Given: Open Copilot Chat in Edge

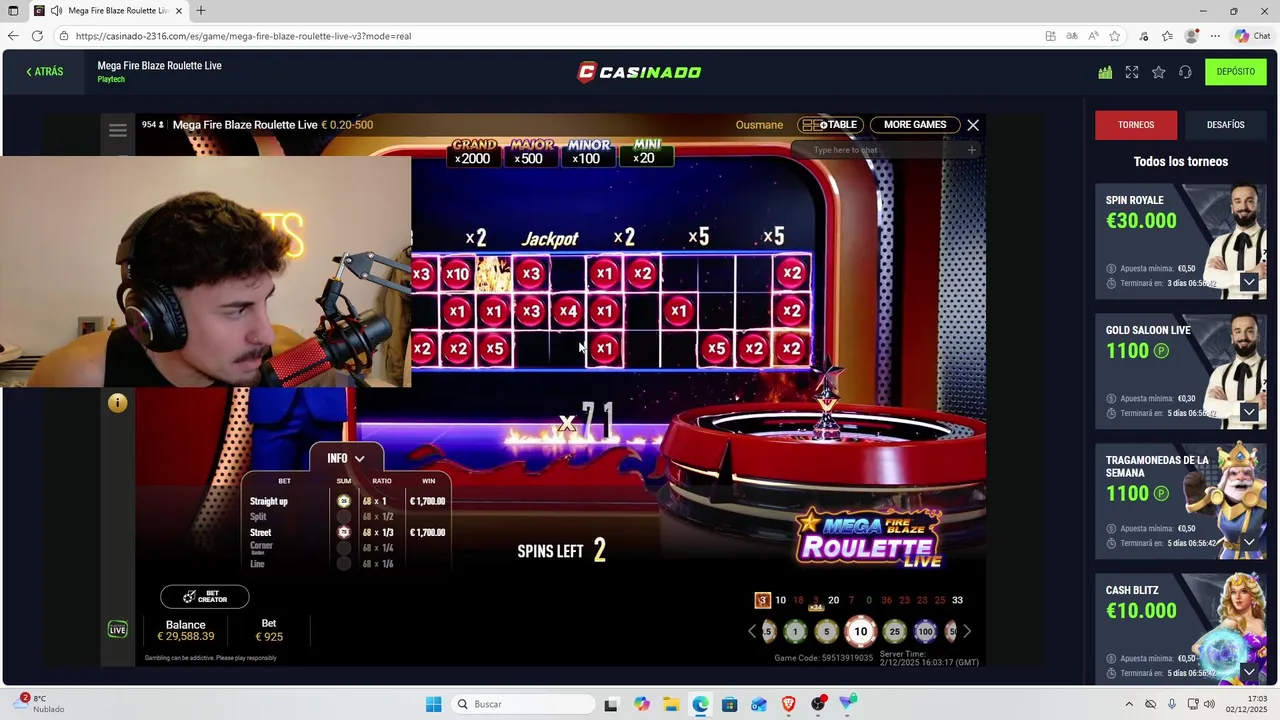Looking at the screenshot, I should [x=1253, y=36].
